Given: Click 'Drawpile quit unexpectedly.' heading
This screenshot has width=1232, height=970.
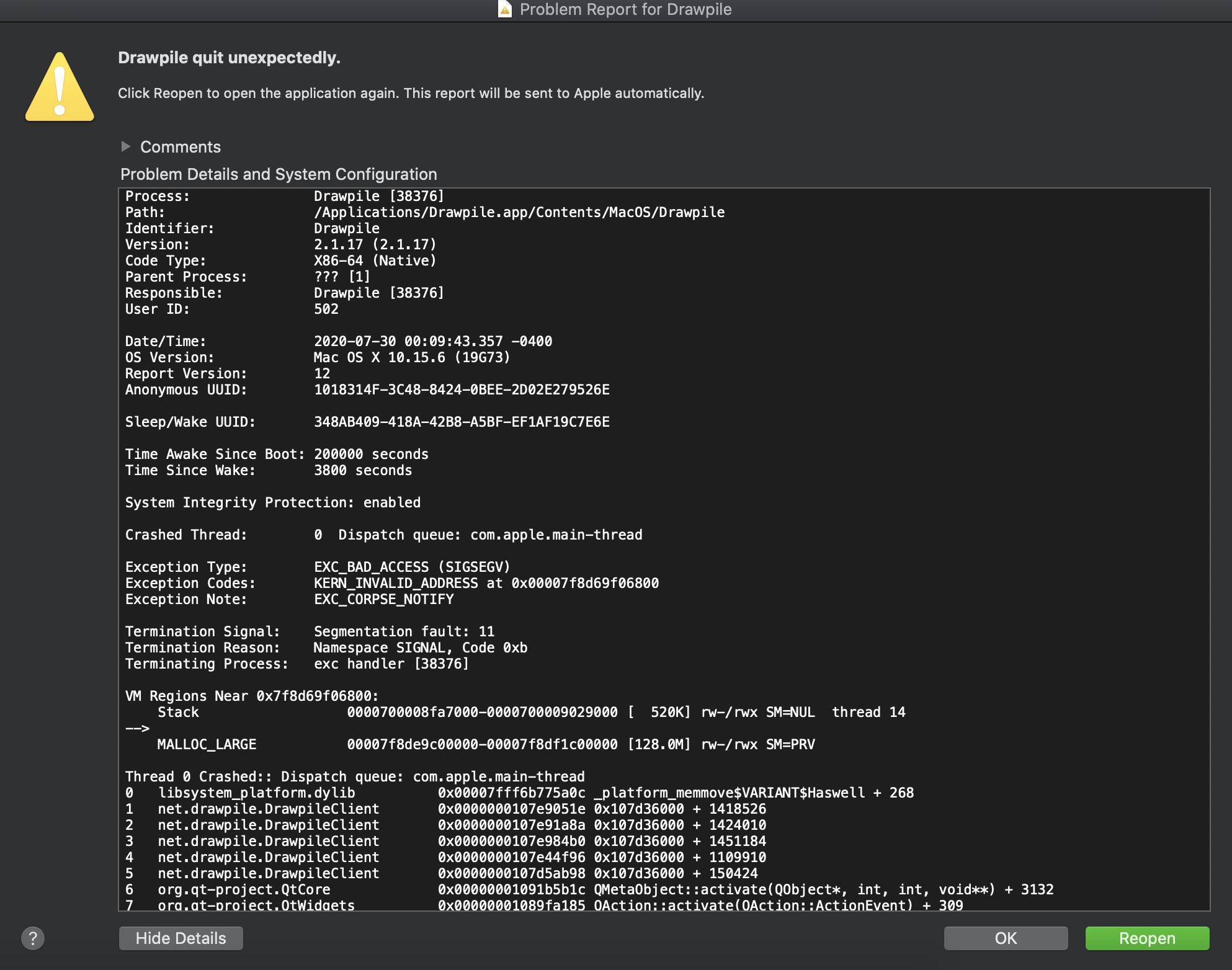Looking at the screenshot, I should [x=229, y=58].
